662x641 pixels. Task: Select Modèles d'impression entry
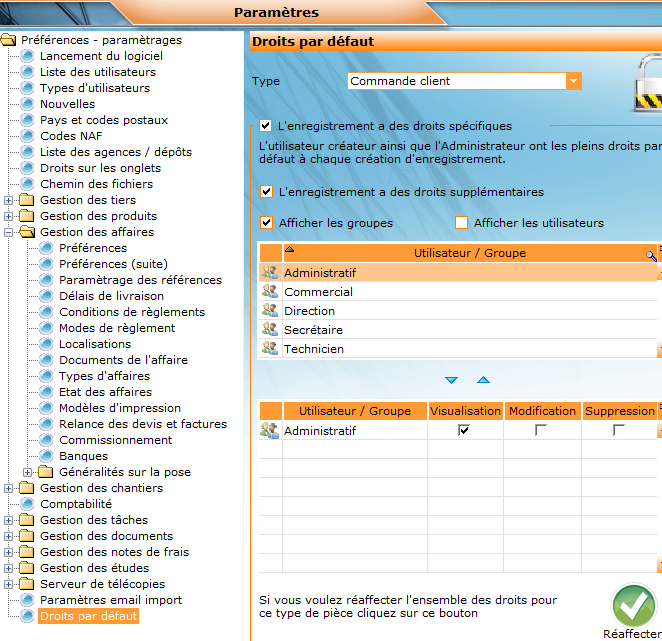(x=120, y=408)
